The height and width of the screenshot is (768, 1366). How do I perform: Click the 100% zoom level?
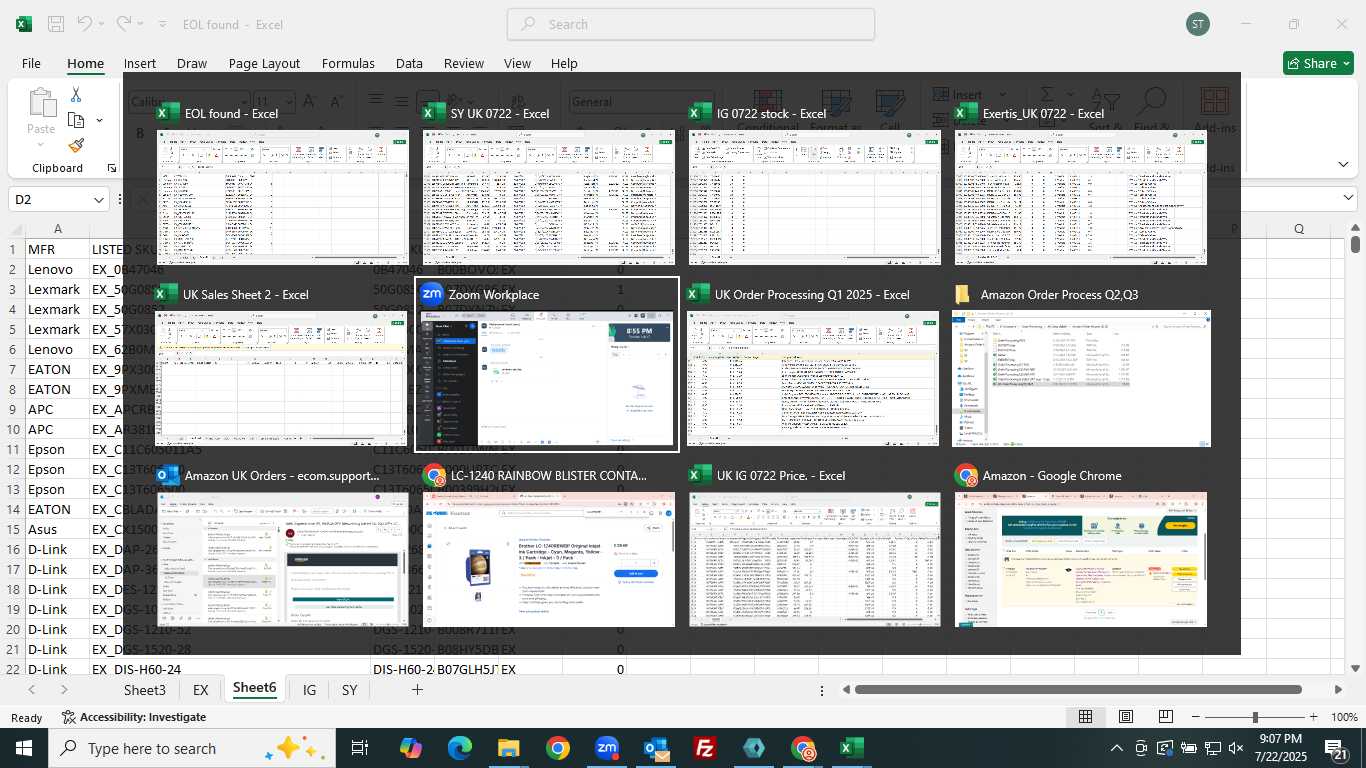tap(1345, 717)
